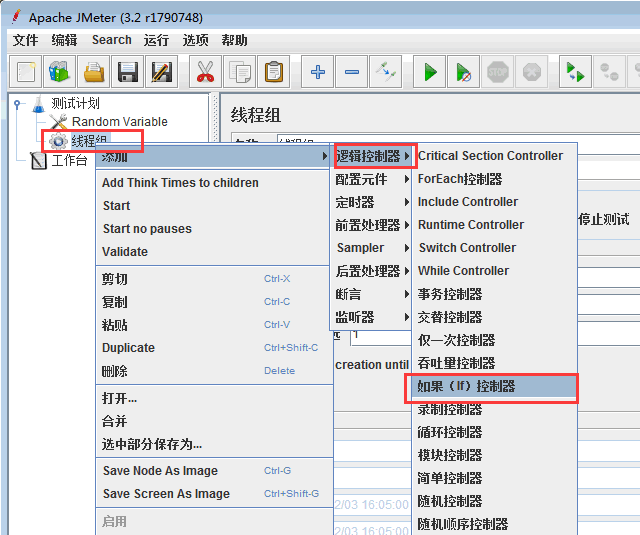The height and width of the screenshot is (535, 640).
Task: Select the 工作台 workbench icon
Action: tap(39, 160)
